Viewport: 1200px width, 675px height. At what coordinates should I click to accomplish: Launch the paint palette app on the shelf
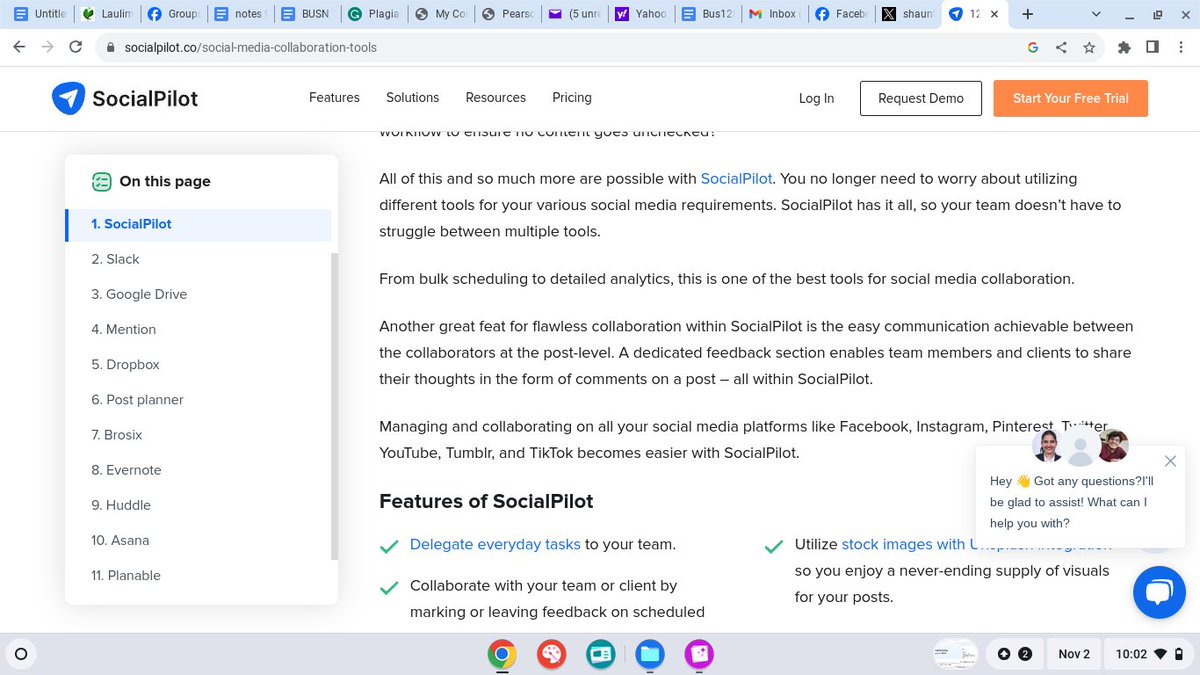(x=551, y=654)
